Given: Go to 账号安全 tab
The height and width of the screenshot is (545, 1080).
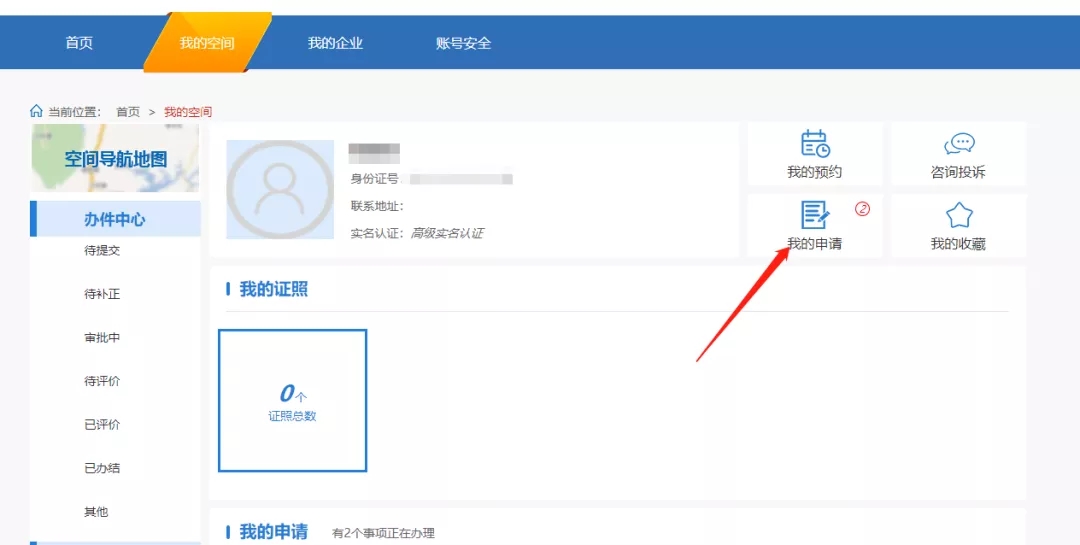Looking at the screenshot, I should (x=463, y=43).
